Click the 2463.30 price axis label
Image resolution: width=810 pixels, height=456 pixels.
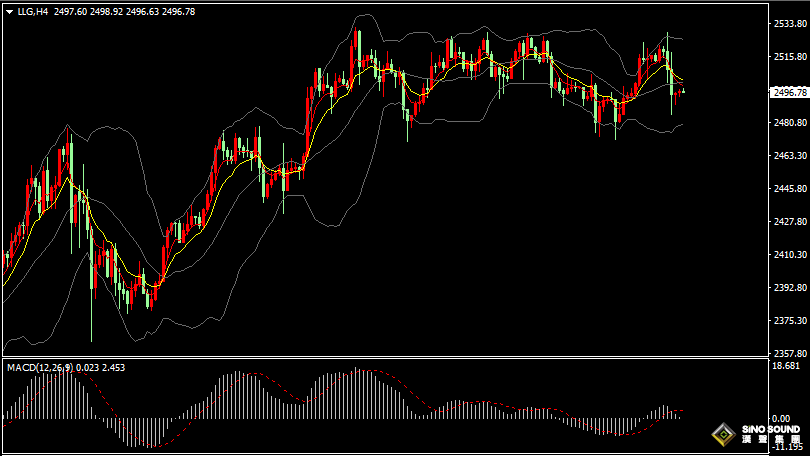pyautogui.click(x=788, y=156)
